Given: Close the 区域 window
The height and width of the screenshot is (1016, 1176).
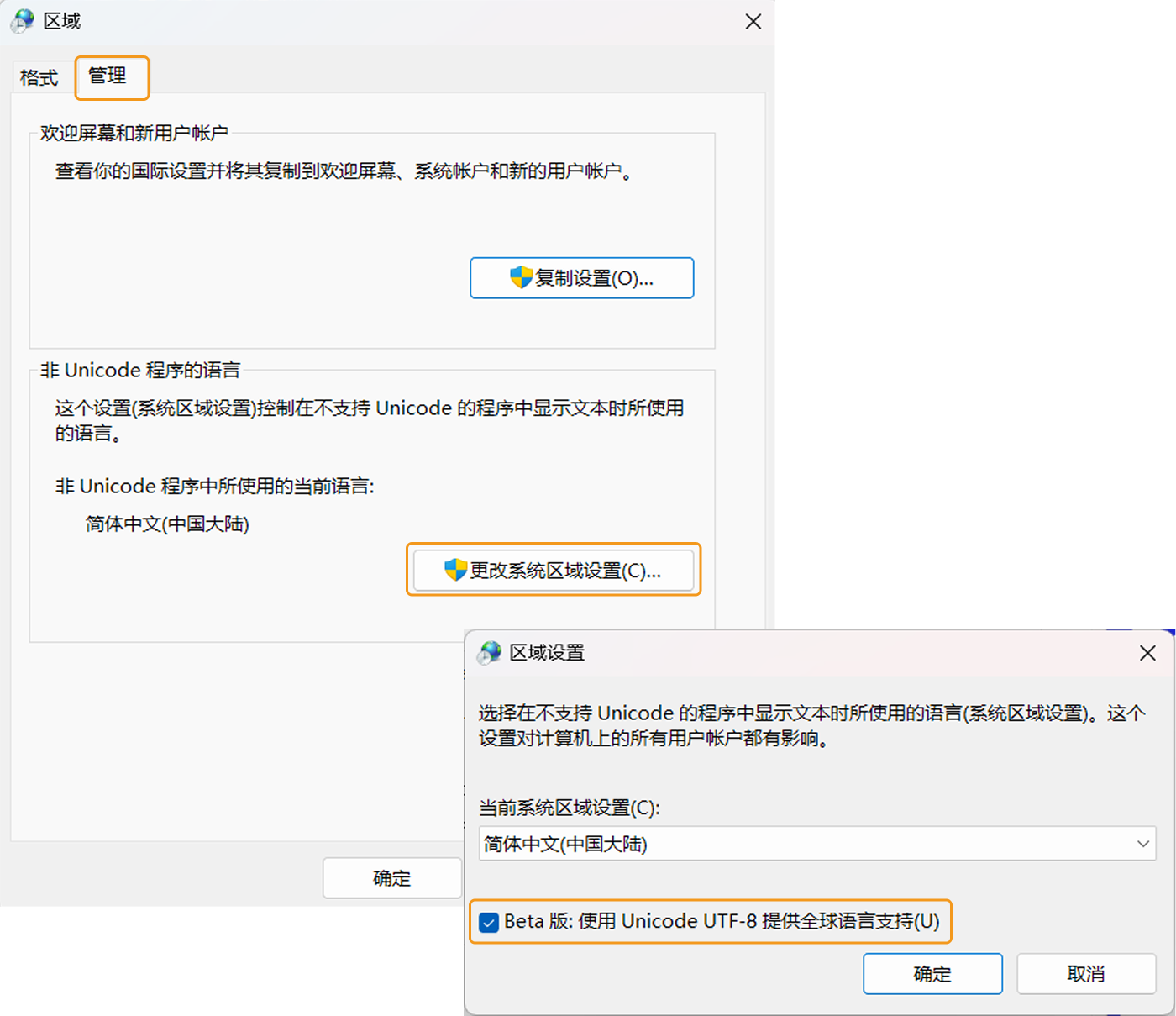Looking at the screenshot, I should coord(753,21).
